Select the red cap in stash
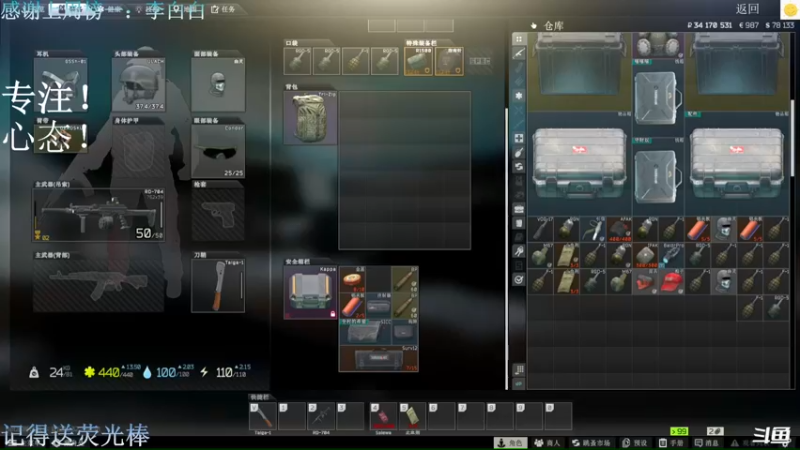The height and width of the screenshot is (450, 800). click(671, 282)
